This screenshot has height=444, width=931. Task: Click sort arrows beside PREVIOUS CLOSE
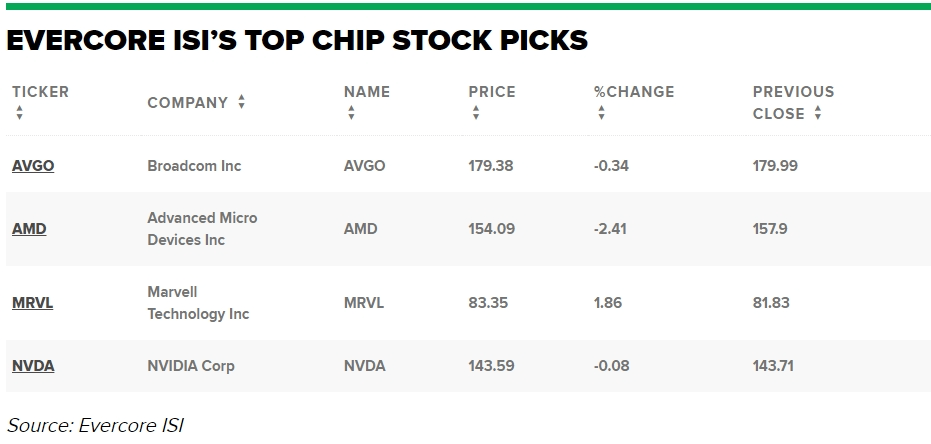818,112
